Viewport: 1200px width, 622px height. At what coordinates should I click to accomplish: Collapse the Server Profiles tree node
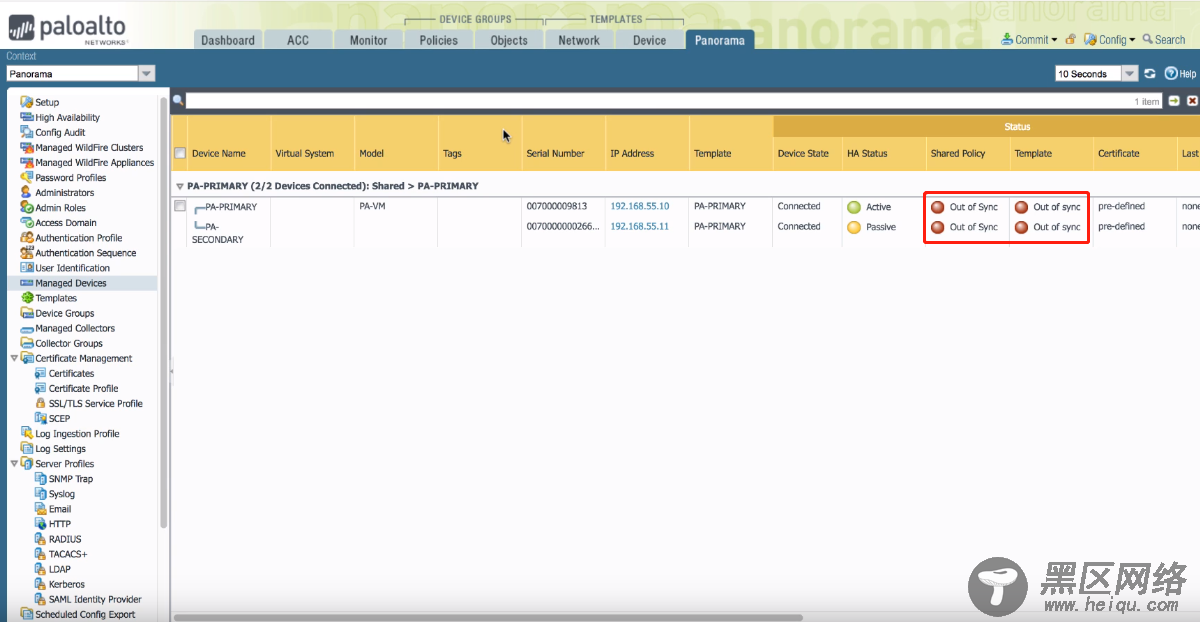(13, 463)
